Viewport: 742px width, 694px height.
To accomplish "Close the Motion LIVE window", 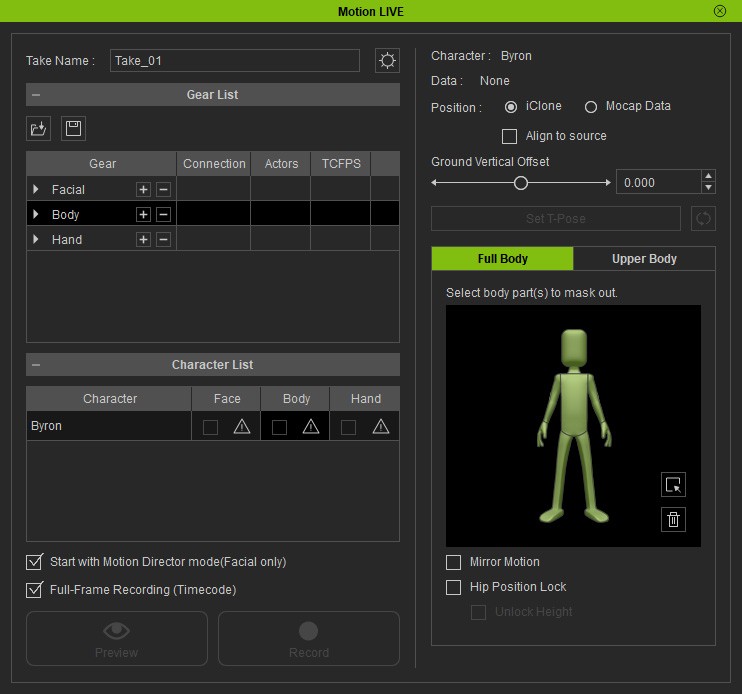I will click(x=720, y=11).
